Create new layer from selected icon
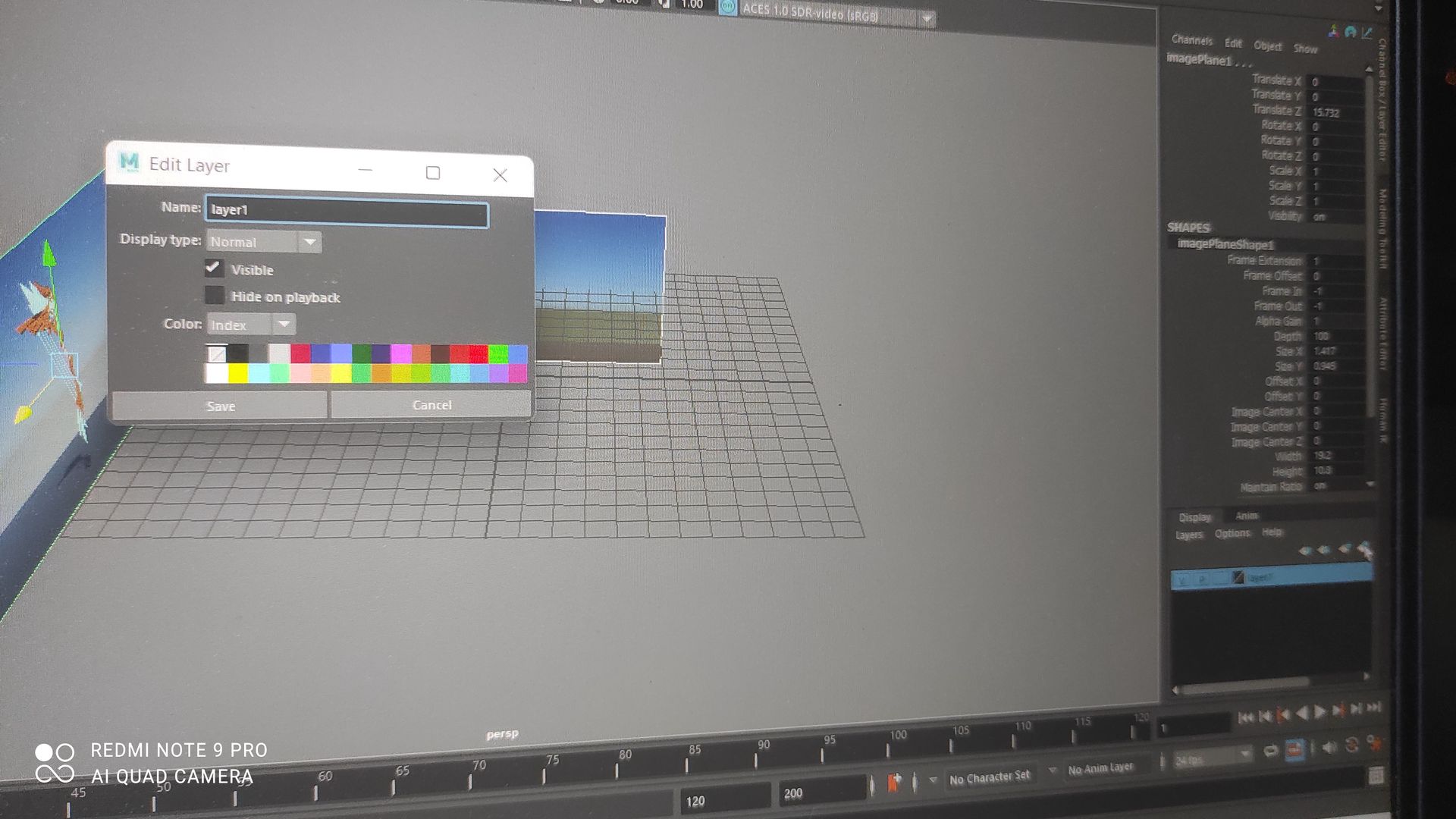 tap(1364, 549)
